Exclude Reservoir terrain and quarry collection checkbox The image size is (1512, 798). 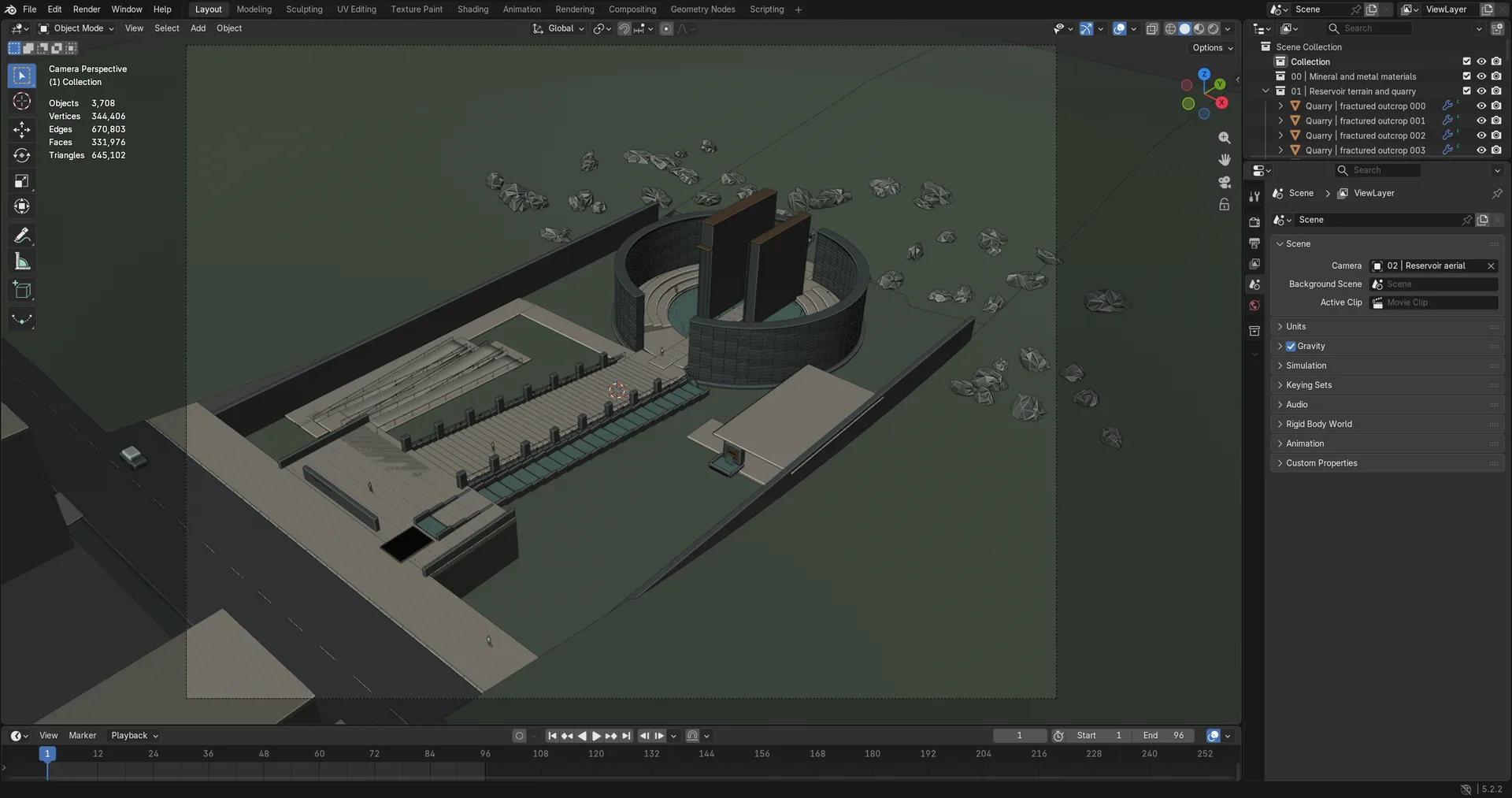1466,91
